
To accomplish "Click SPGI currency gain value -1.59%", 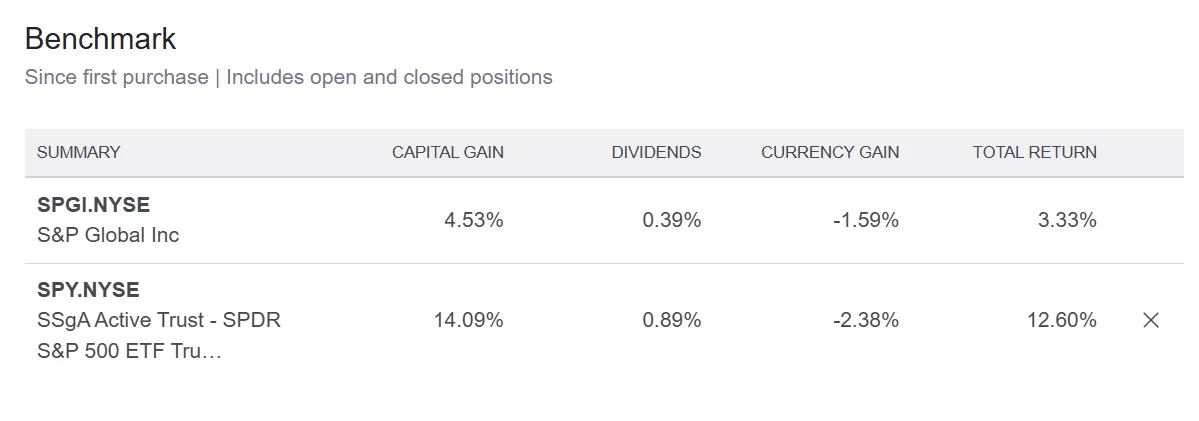I will click(865, 220).
